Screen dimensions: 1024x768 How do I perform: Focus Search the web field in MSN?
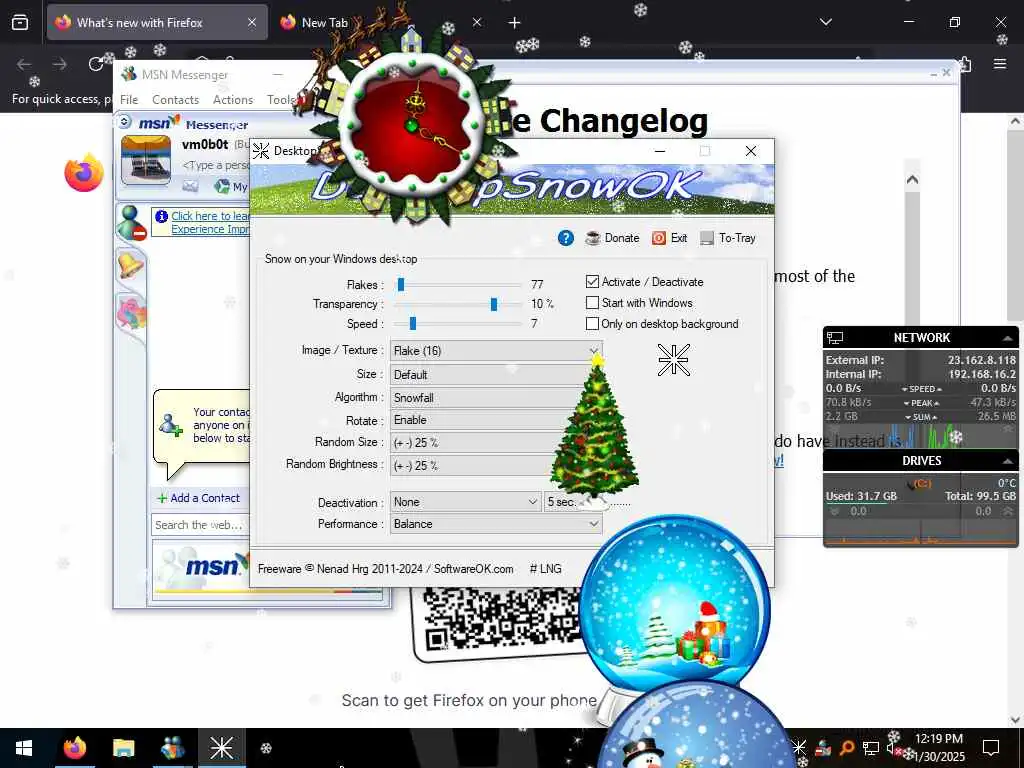point(200,525)
